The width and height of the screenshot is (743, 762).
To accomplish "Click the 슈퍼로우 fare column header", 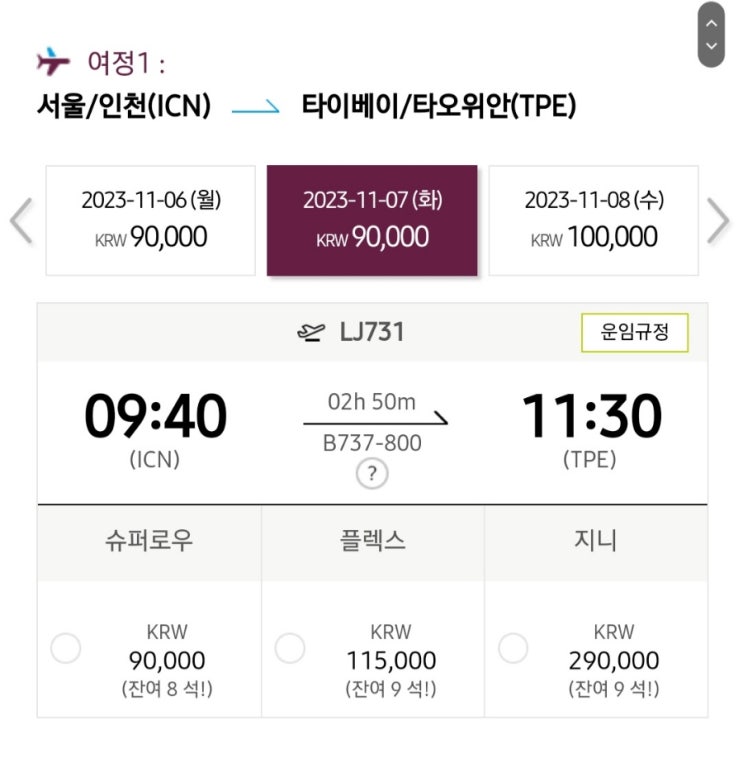I will tap(149, 541).
